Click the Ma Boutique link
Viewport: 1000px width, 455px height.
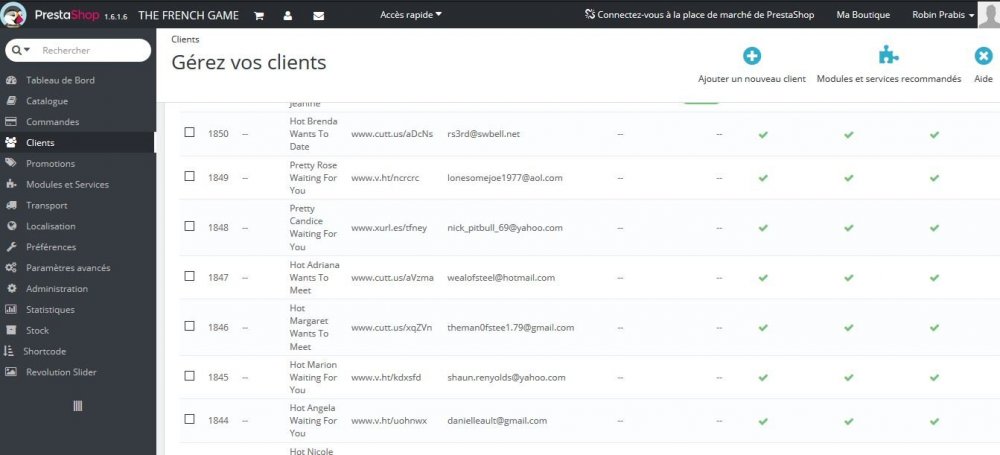pyautogui.click(x=861, y=15)
